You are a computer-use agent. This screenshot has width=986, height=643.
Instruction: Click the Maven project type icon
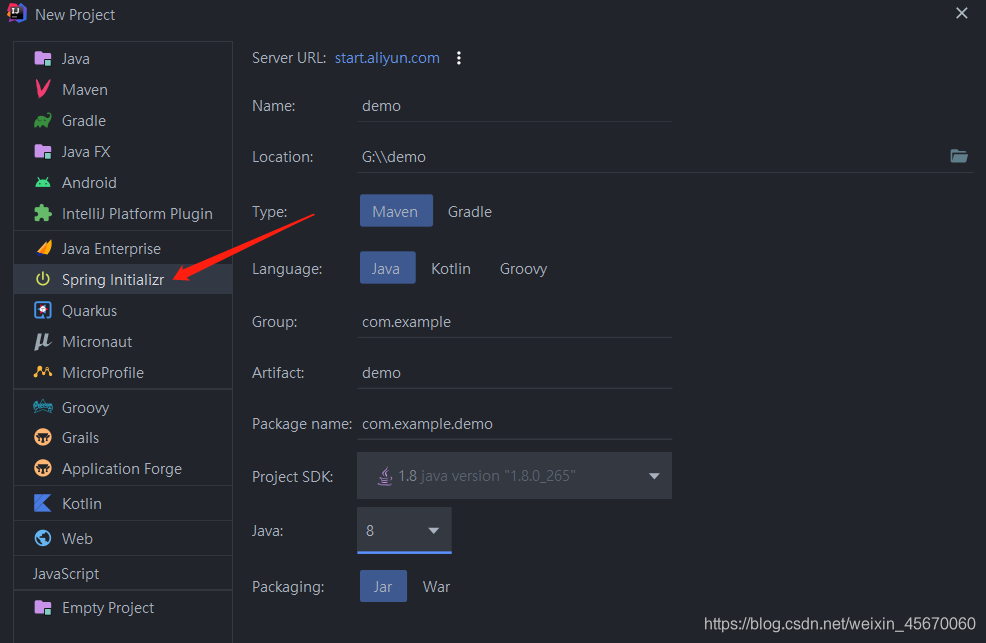pos(43,89)
